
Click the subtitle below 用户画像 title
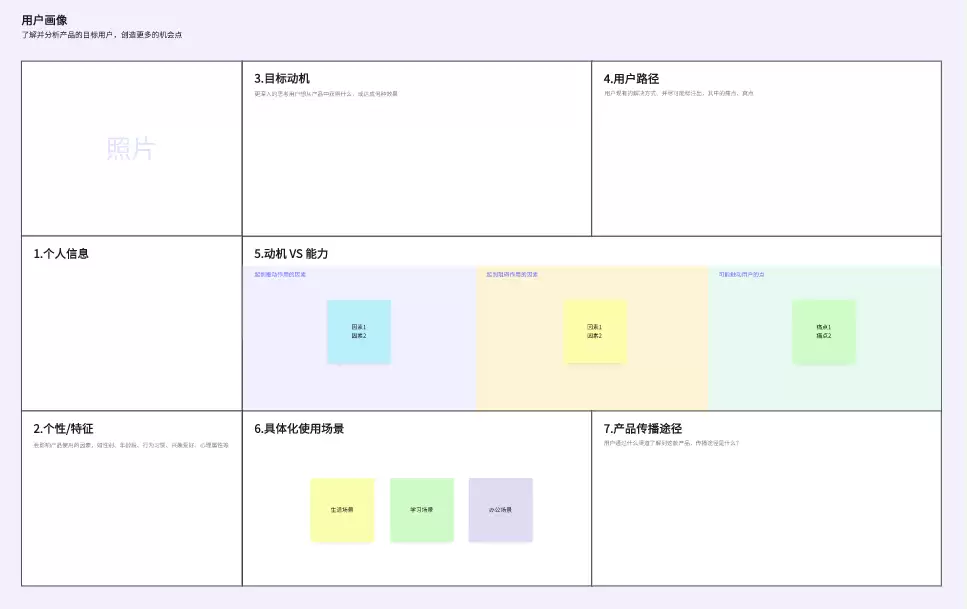pyautogui.click(x=102, y=35)
